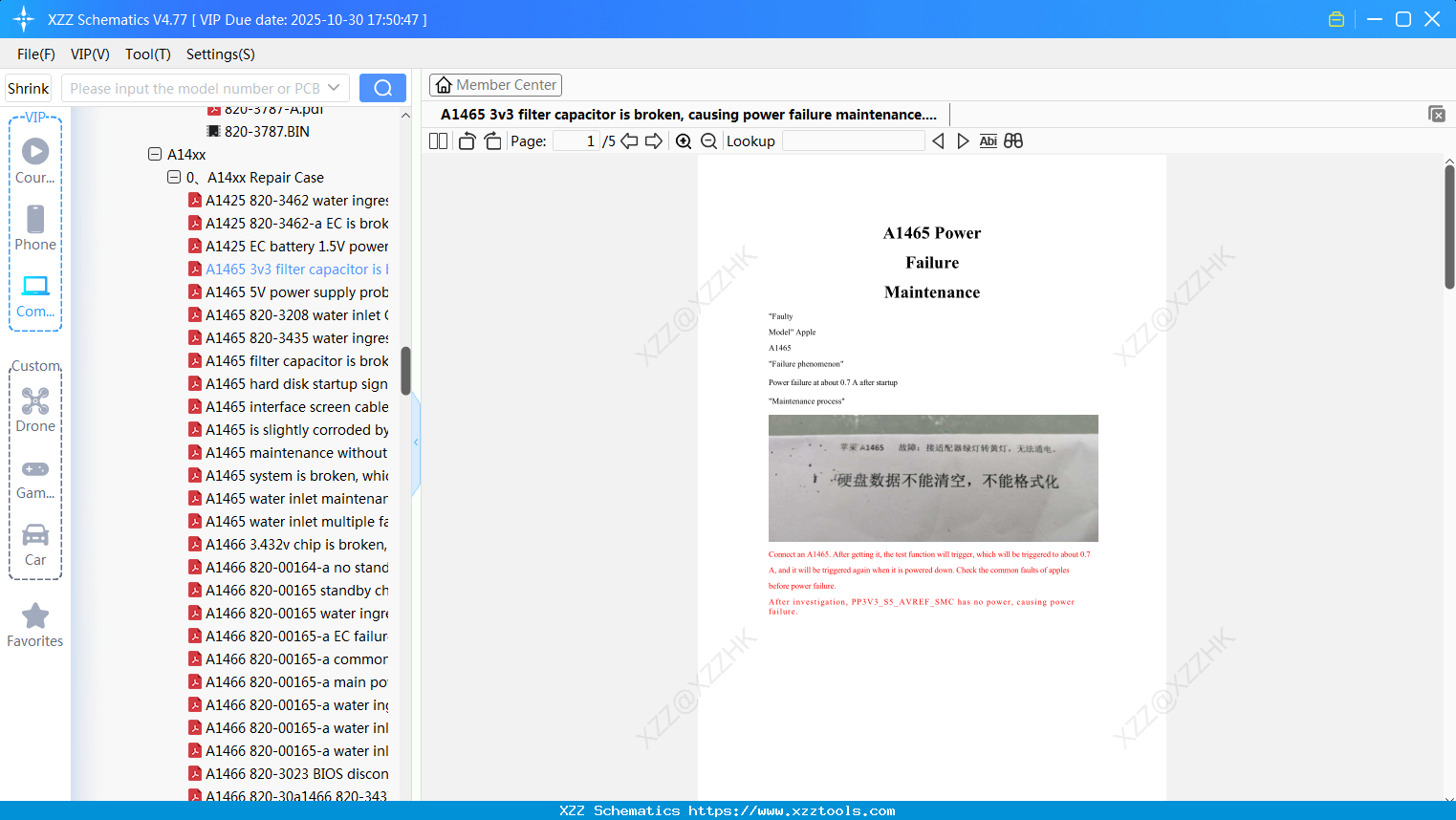Open A1466 3.432v chip is broken case
Screen dimensions: 1456x820
pos(288,545)
